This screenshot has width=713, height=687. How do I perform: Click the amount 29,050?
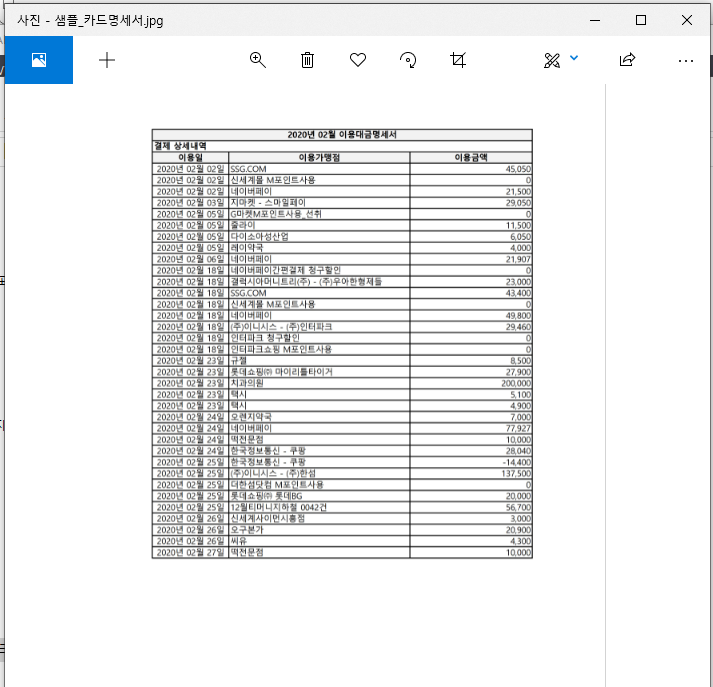tap(518, 203)
